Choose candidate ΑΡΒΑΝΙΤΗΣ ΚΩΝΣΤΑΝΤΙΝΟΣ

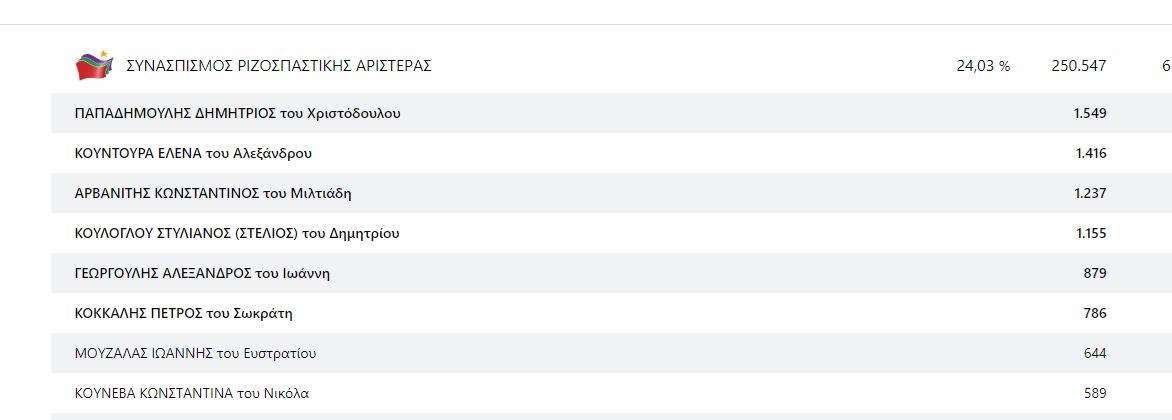[213, 193]
